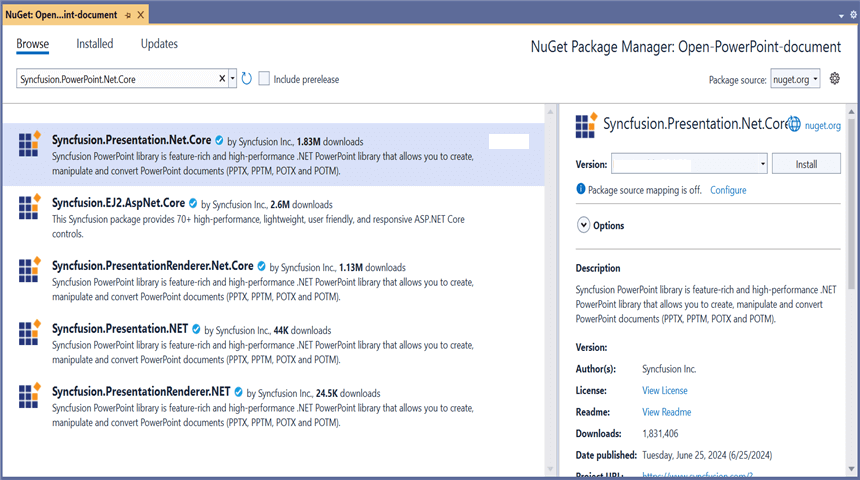Select Syncfusion.PresentationRenderer.Net.Core package title
The height and width of the screenshot is (480, 860).
[152, 266]
